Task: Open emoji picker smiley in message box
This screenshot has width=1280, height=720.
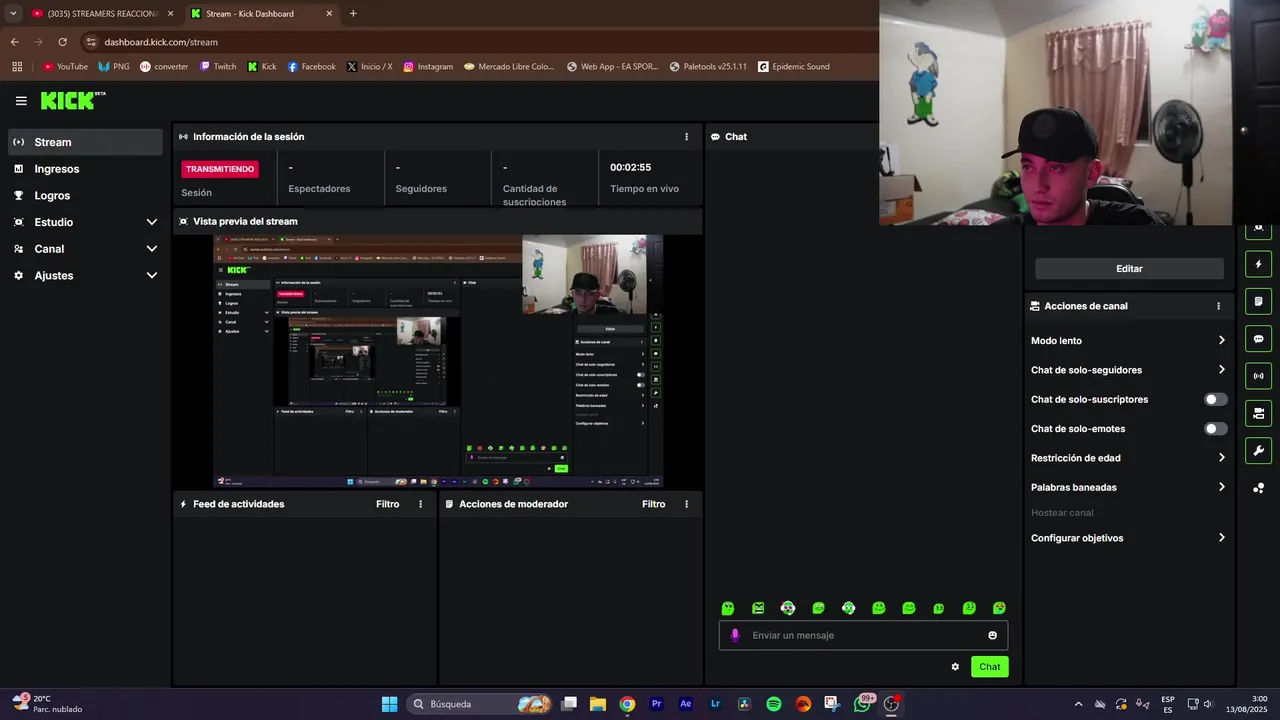Action: 992,635
